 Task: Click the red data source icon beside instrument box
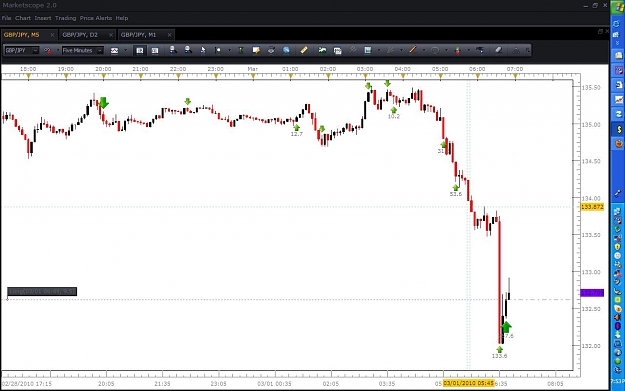pyautogui.click(x=47, y=50)
